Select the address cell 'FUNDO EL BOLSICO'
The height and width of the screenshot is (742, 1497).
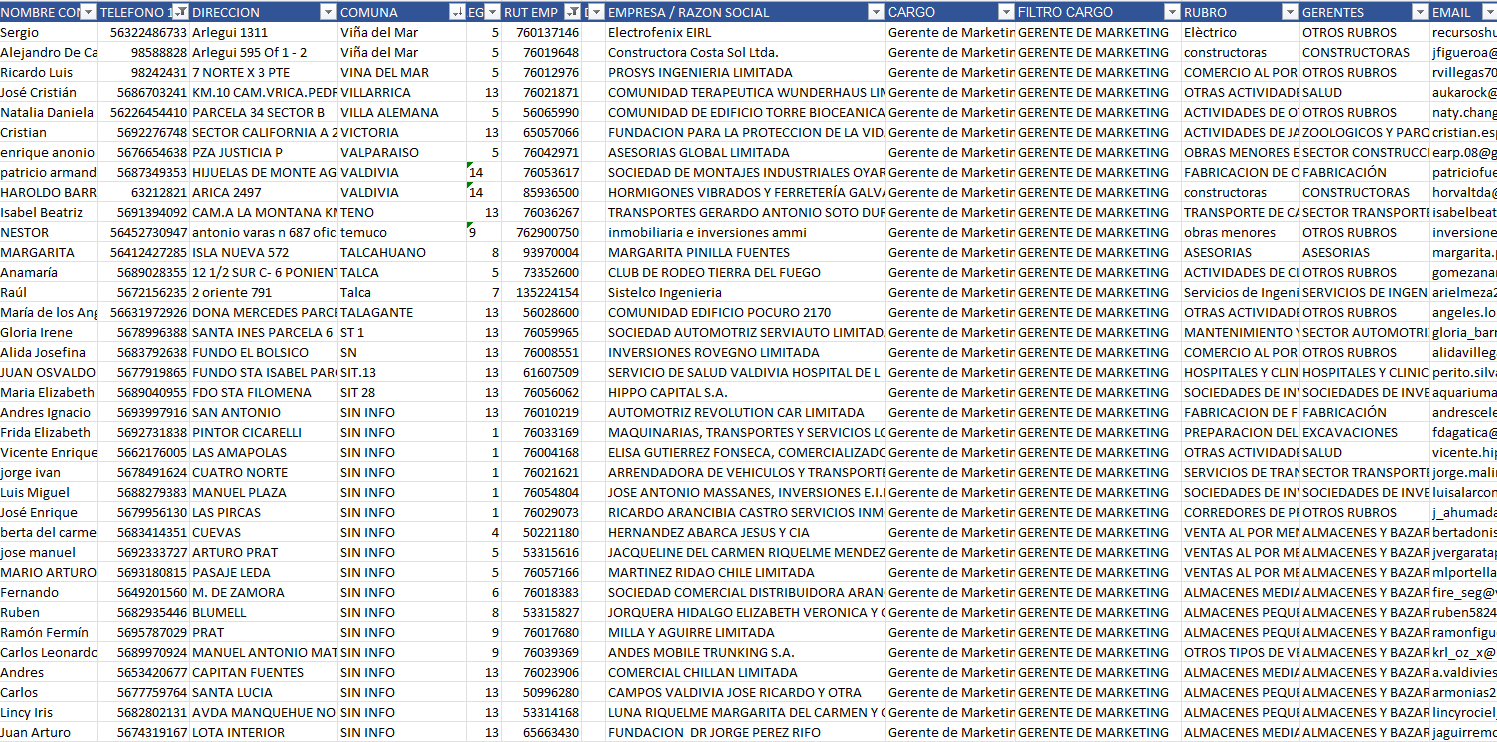pos(264,352)
